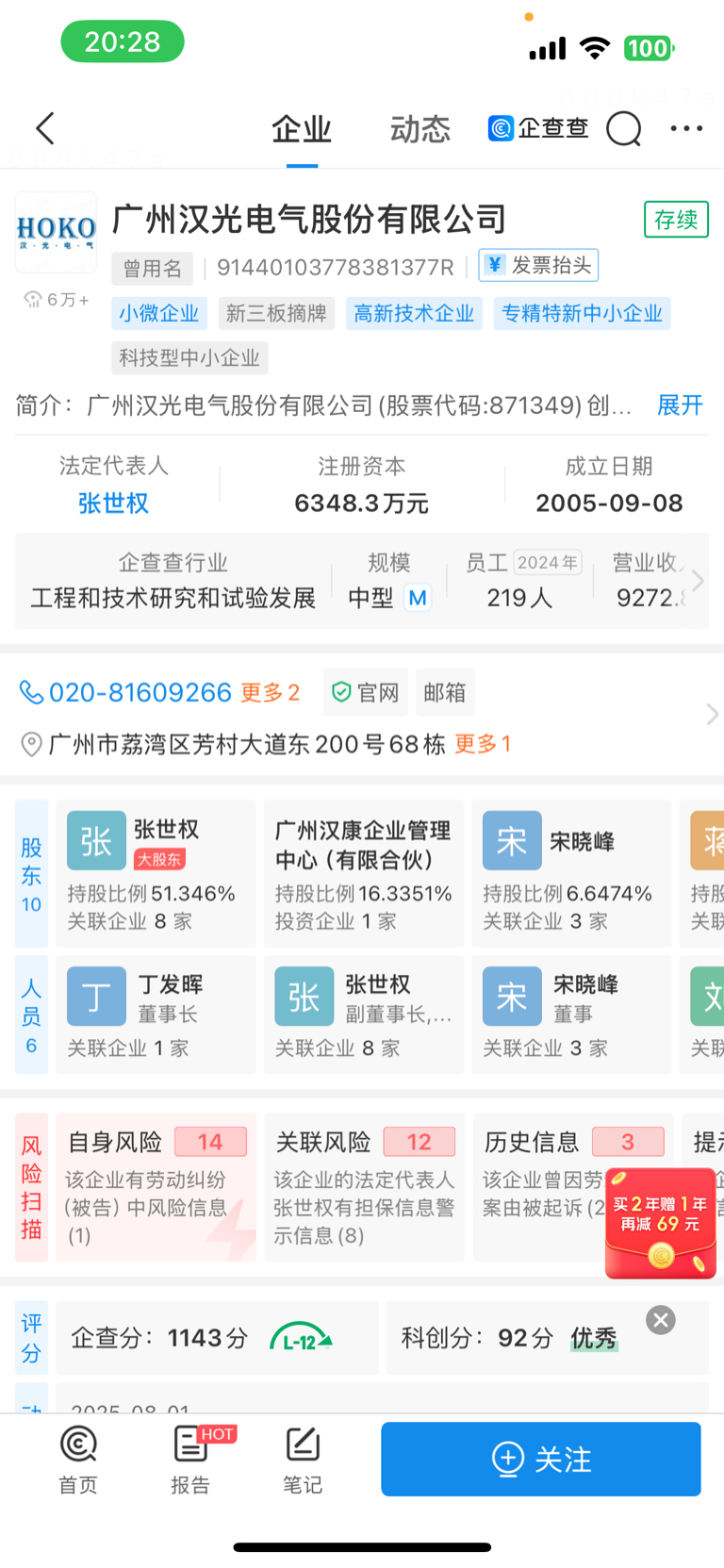Tap the location pin icon by address
The height and width of the screenshot is (1568, 724).
pyautogui.click(x=31, y=745)
